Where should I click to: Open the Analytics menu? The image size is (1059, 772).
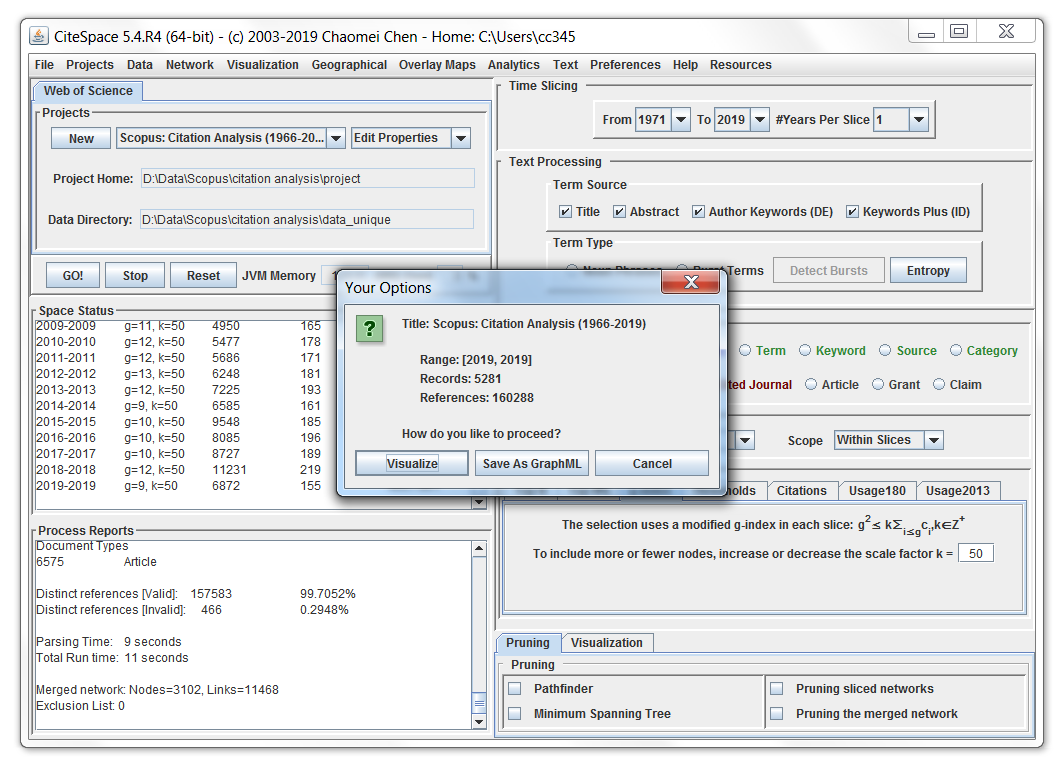(514, 65)
